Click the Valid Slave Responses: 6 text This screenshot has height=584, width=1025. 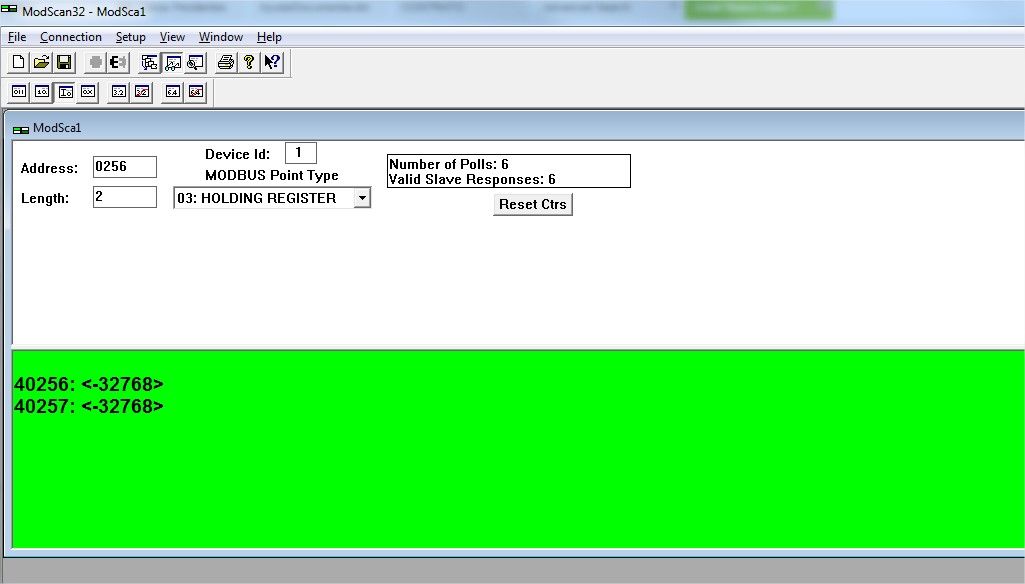tap(472, 179)
